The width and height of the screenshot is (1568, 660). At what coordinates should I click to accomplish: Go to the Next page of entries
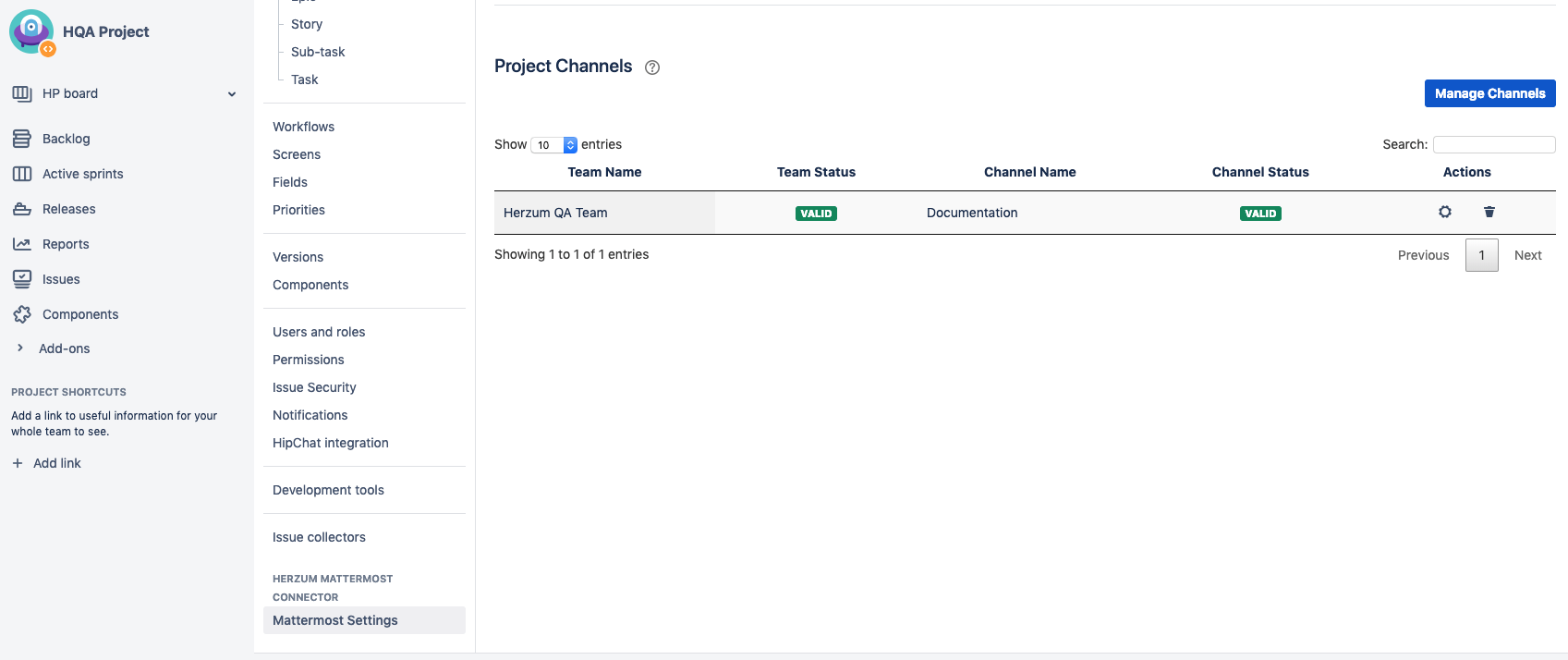click(1527, 255)
